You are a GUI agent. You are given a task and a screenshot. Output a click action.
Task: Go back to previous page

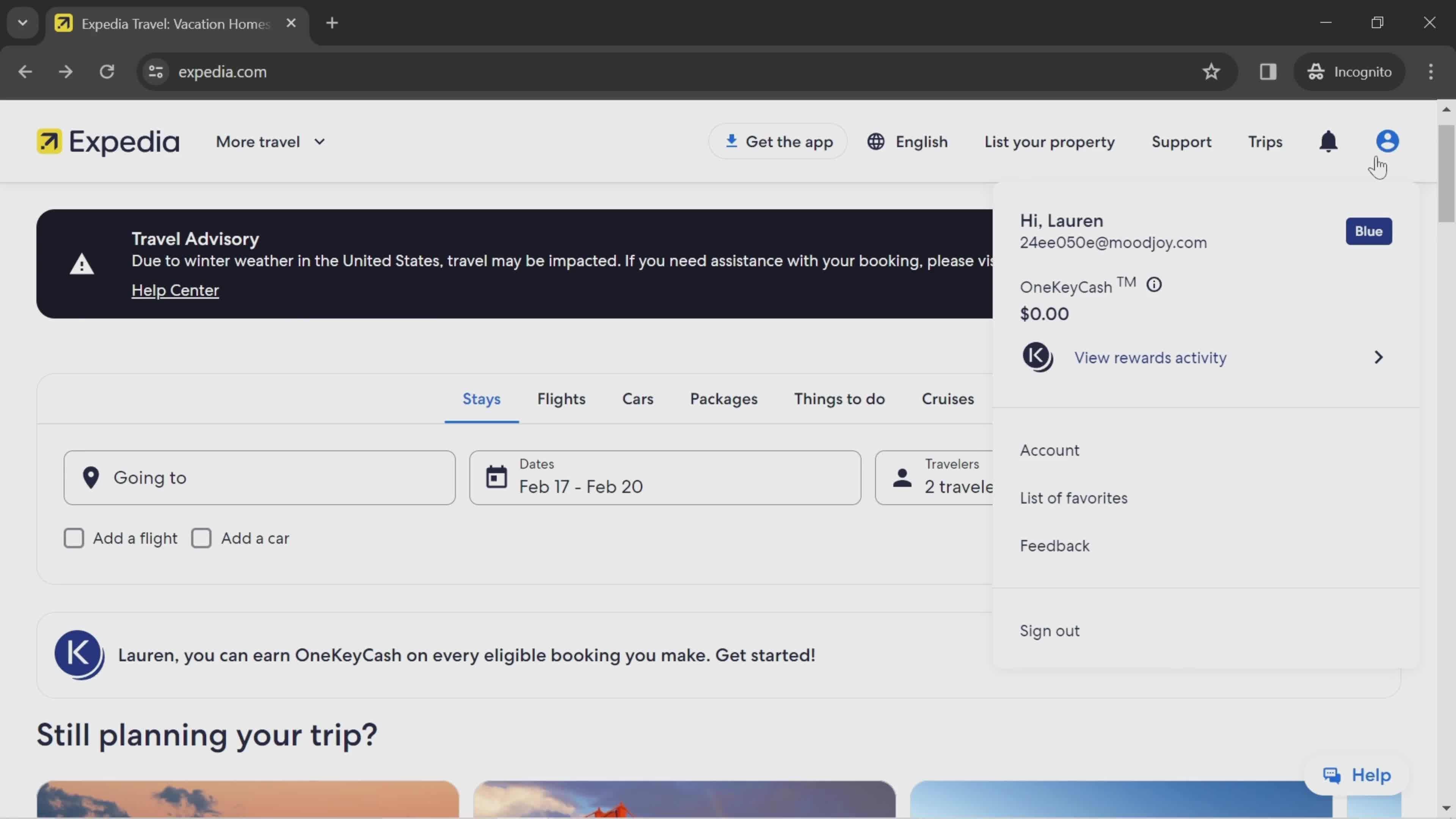[x=25, y=72]
